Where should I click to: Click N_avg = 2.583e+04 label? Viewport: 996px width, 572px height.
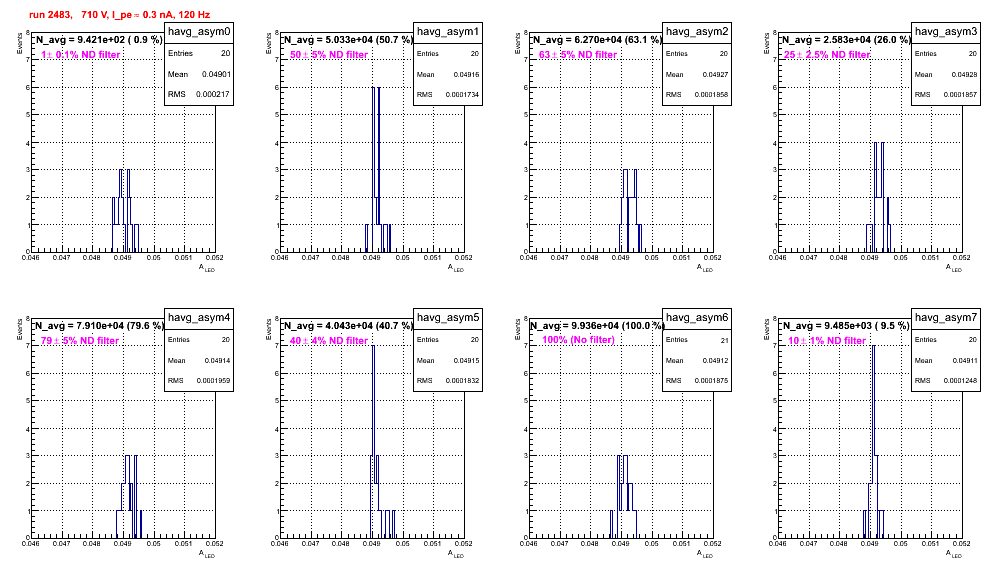[x=846, y=40]
